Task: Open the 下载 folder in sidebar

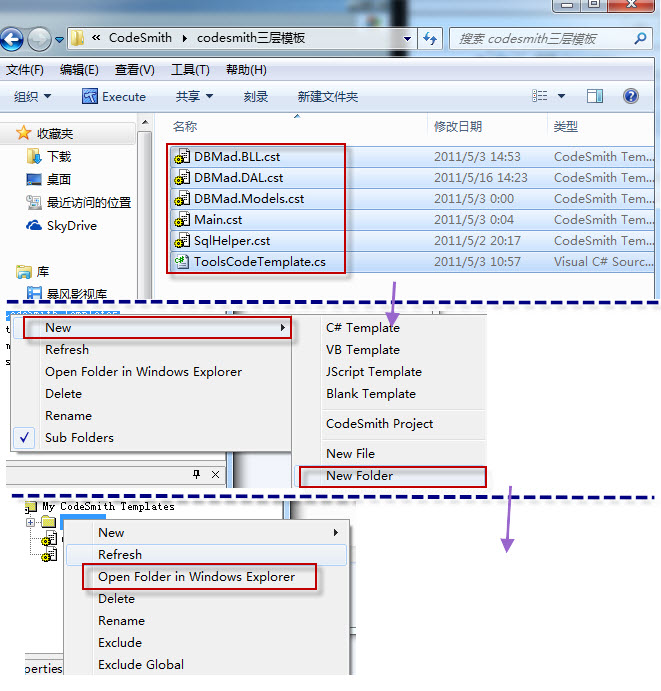Action: [48, 156]
